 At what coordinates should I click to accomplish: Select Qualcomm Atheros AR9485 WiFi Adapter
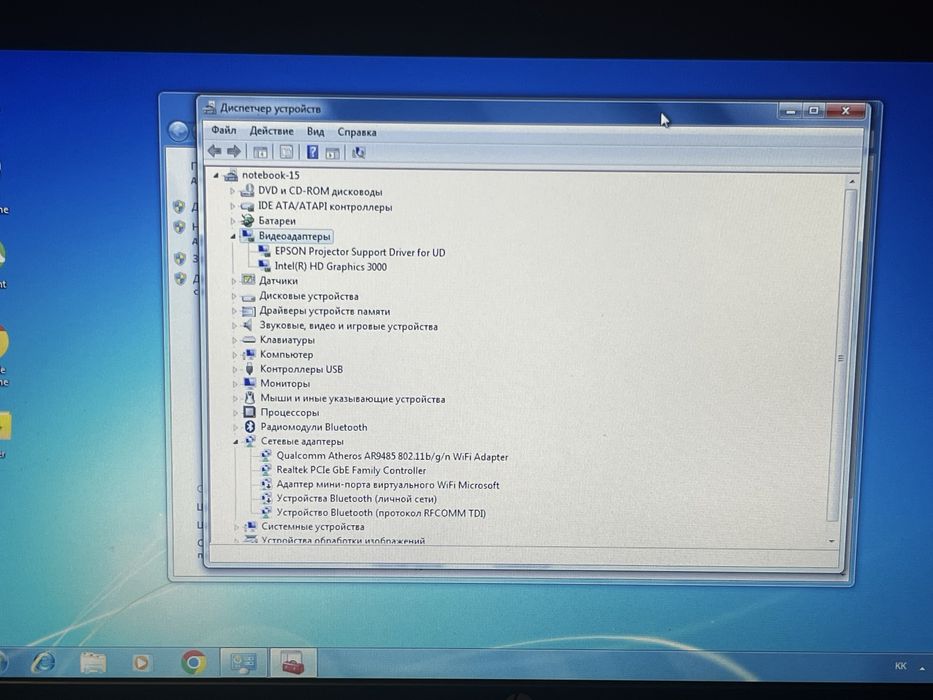[x=392, y=457]
